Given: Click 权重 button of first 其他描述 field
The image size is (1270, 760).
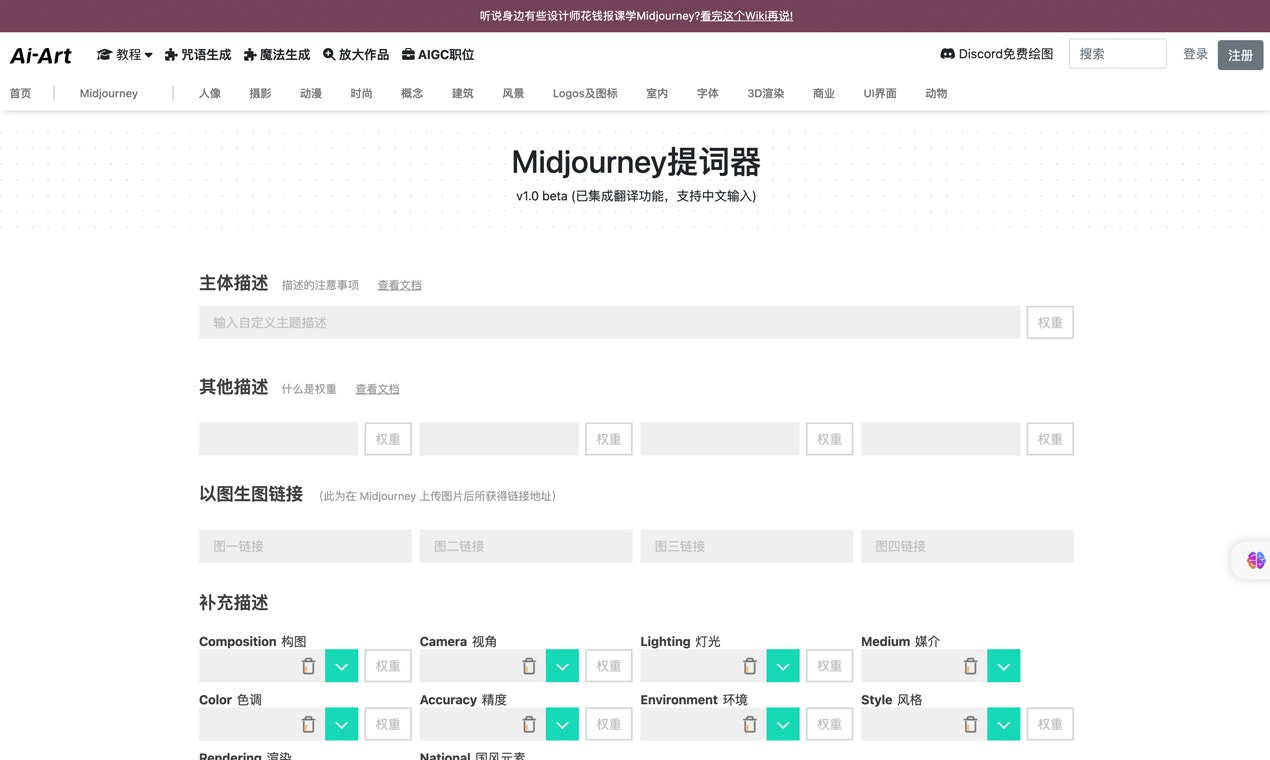Looking at the screenshot, I should pos(388,439).
